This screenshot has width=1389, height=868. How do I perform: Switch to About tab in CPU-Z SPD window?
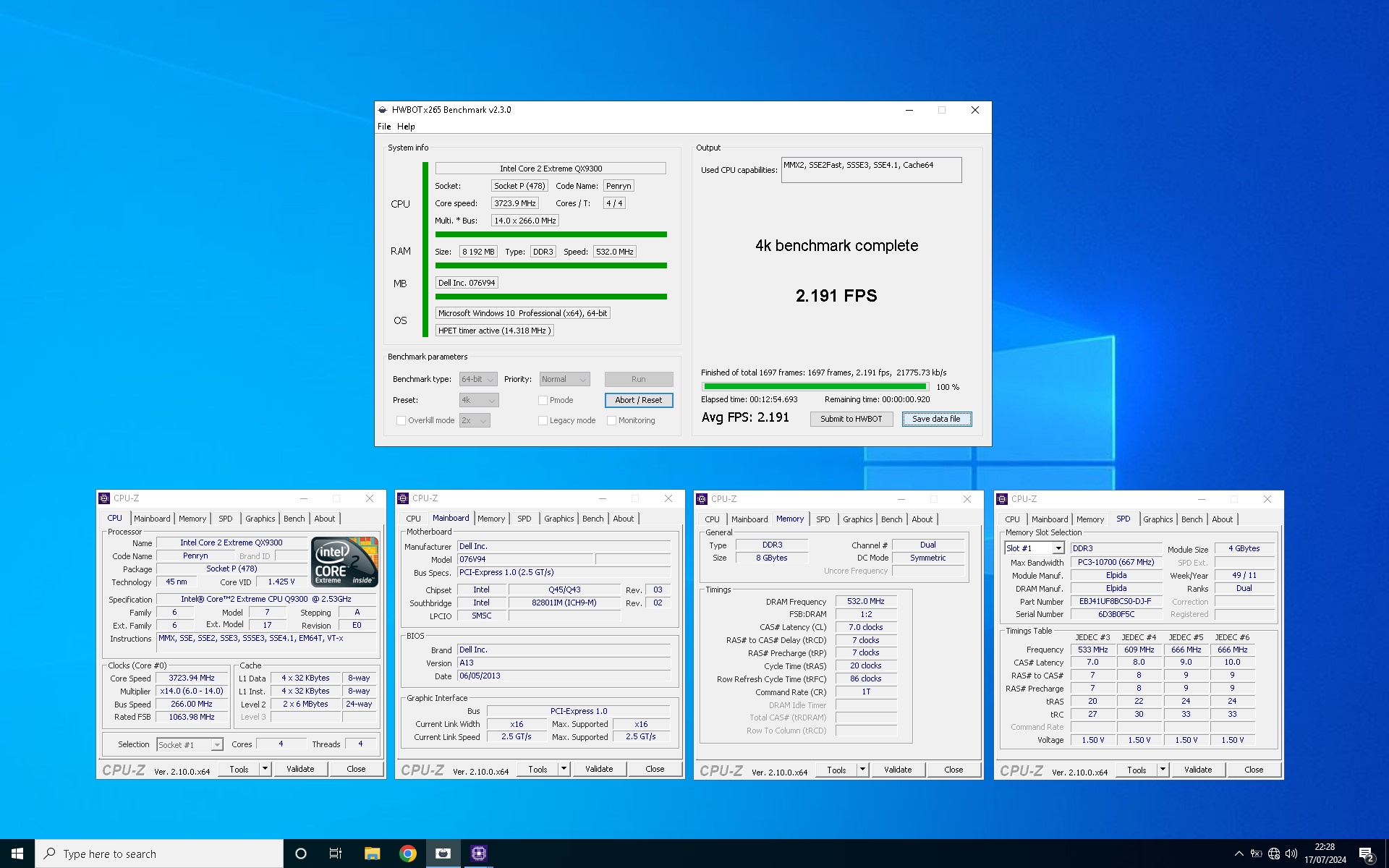point(1222,519)
